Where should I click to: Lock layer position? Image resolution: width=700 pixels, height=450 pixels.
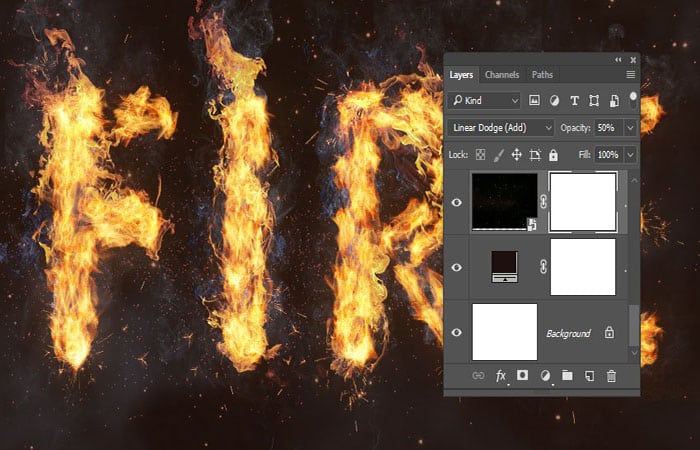click(517, 155)
